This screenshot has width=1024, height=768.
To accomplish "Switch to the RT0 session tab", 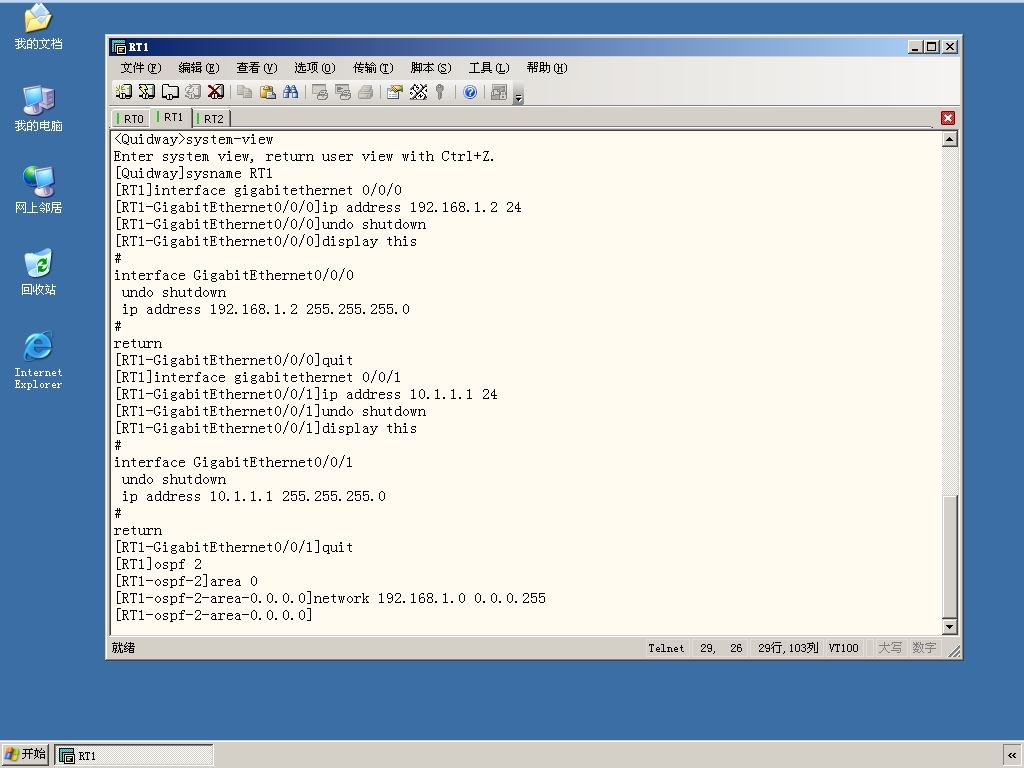I will tap(131, 119).
